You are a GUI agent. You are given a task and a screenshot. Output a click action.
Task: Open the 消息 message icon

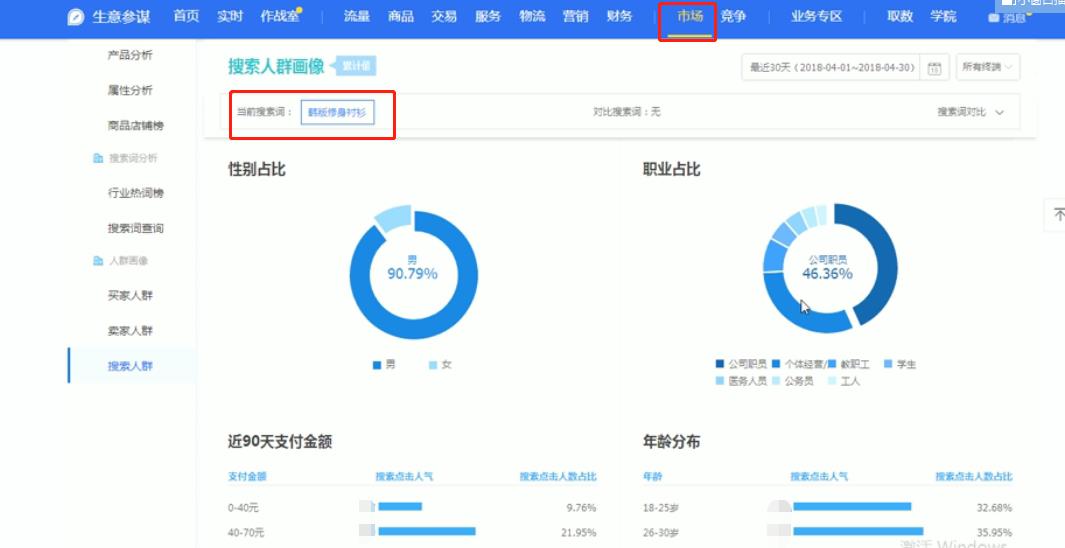993,18
